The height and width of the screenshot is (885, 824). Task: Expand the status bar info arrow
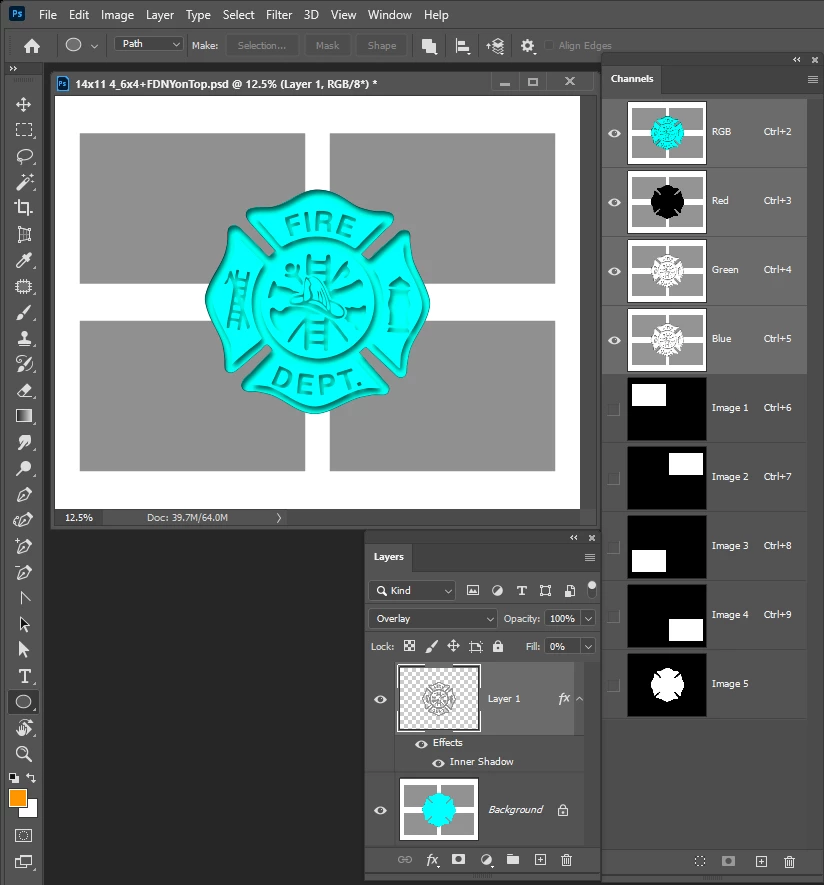coord(278,518)
